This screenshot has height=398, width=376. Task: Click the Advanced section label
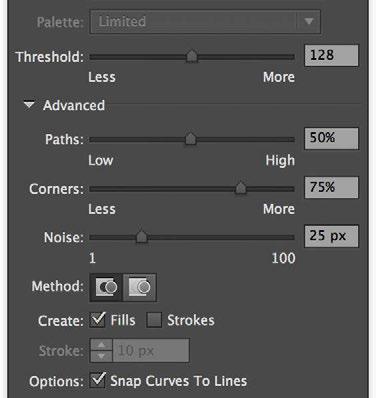point(74,105)
